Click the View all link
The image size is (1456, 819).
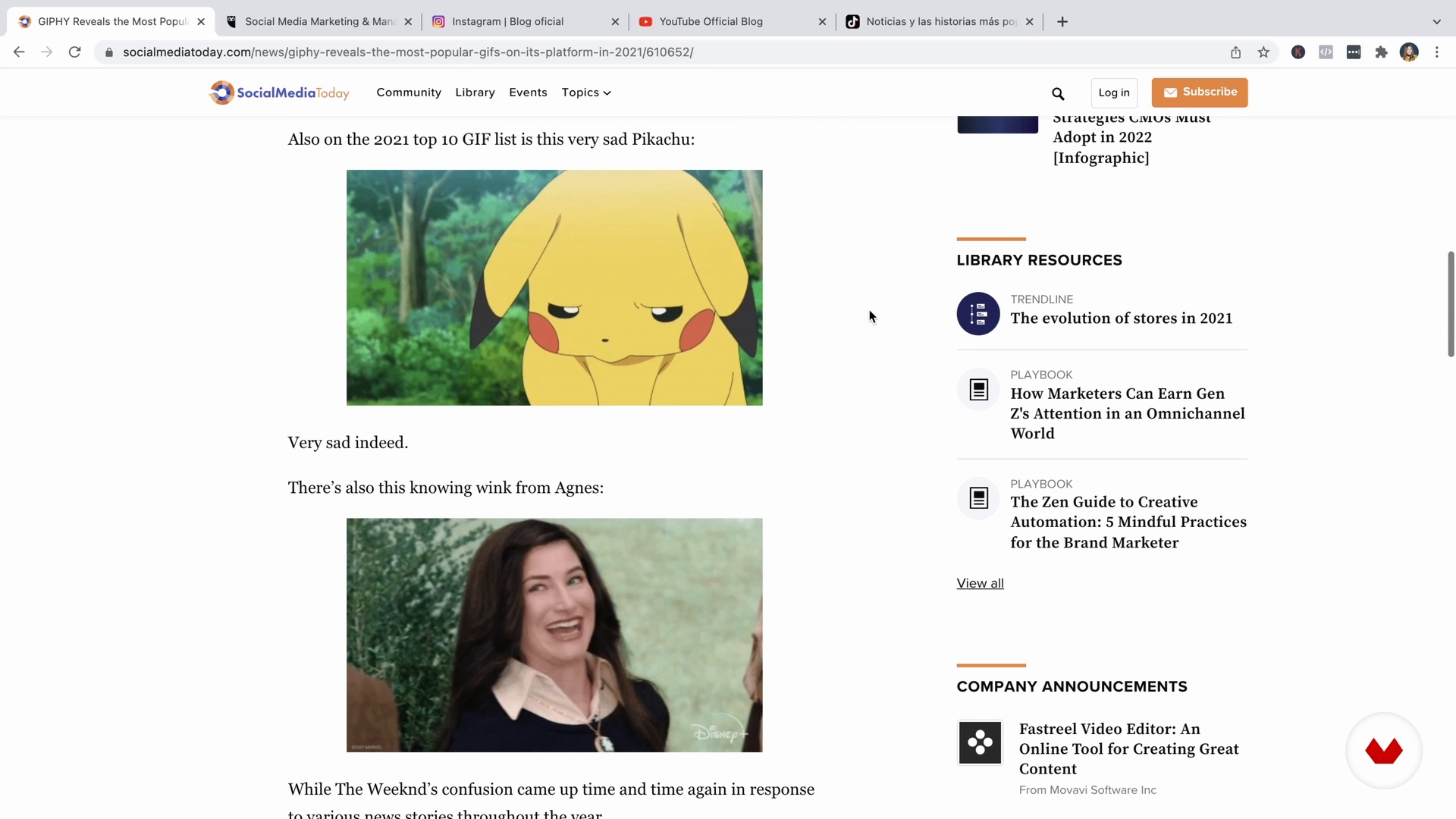coord(980,583)
